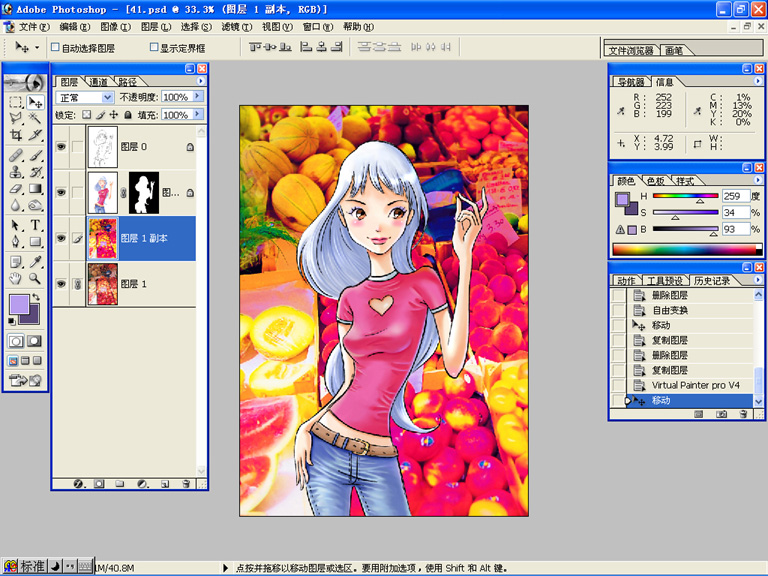
Task: Switch to 色板 tab
Action: point(656,181)
